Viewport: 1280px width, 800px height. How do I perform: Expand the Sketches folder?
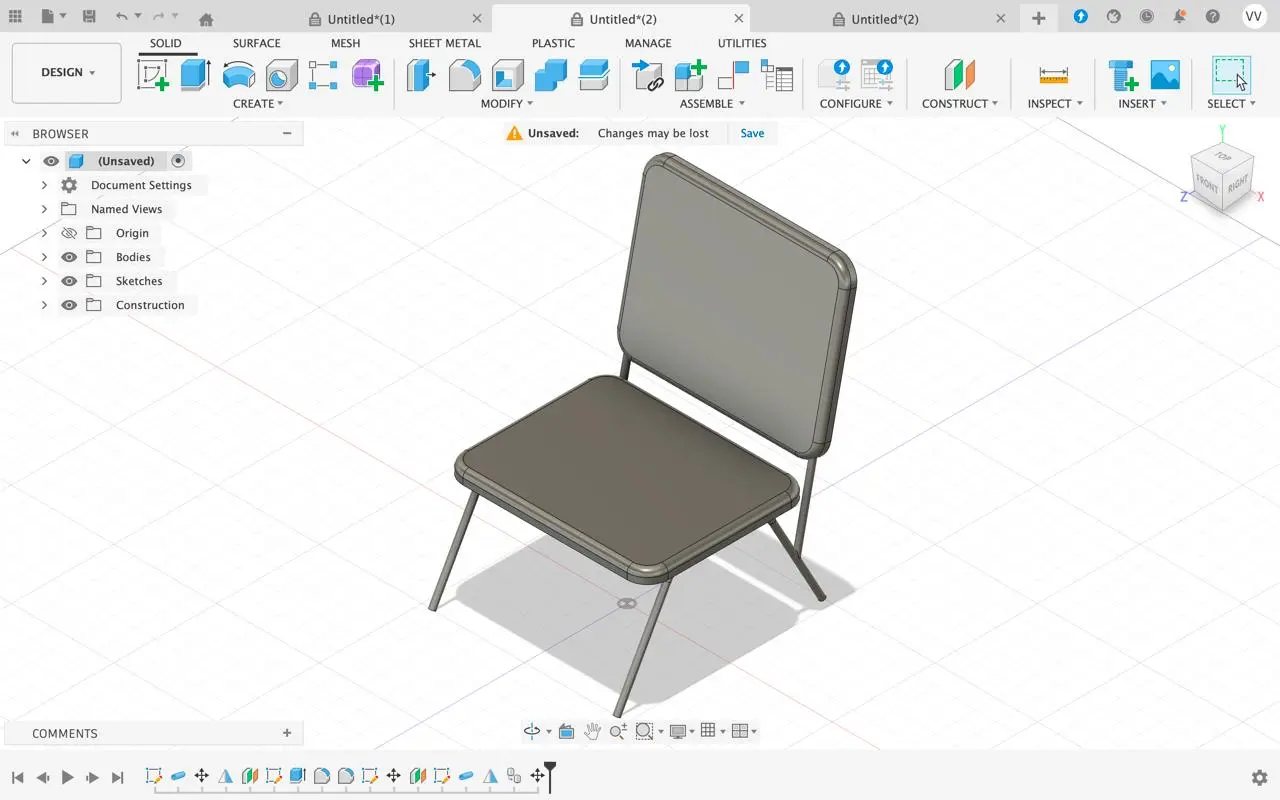44,281
